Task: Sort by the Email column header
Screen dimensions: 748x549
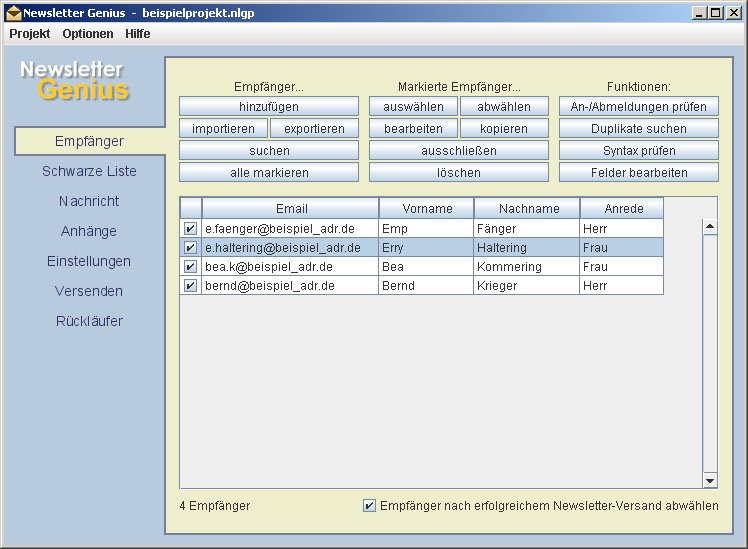Action: [291, 208]
